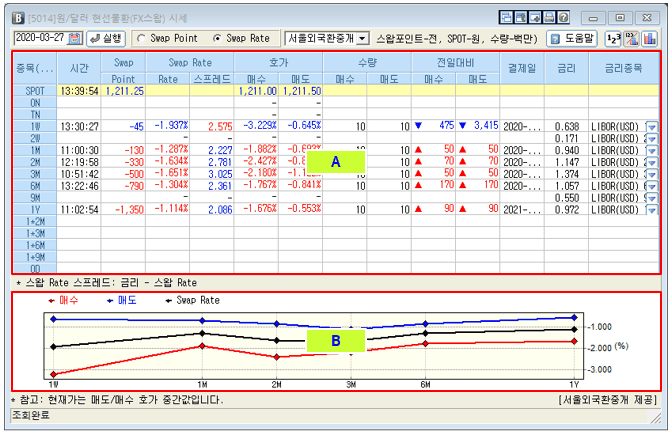Click the SPOT value 1,211.25
This screenshot has height=434, width=672.
click(x=125, y=91)
